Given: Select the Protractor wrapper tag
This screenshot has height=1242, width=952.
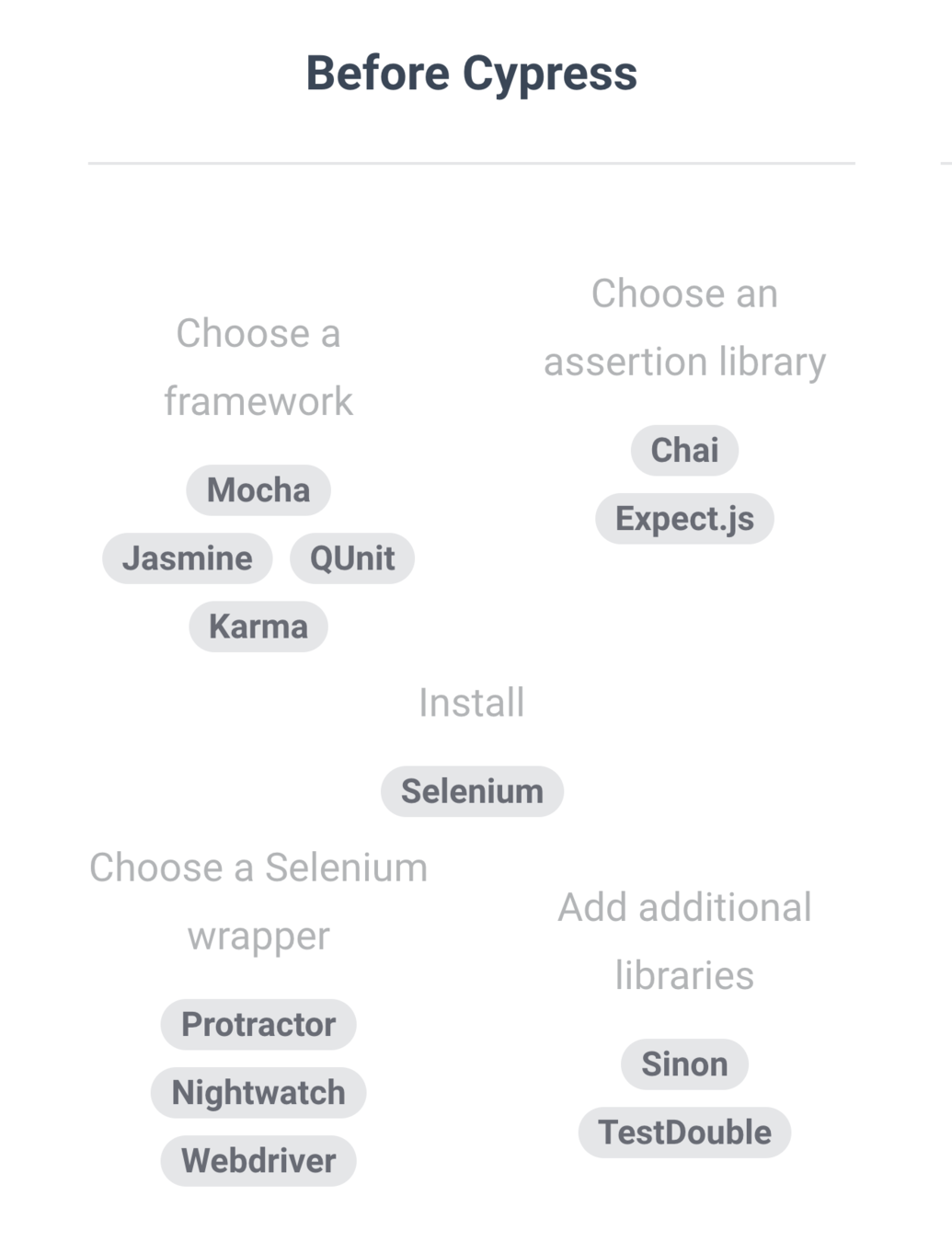Looking at the screenshot, I should (x=258, y=1025).
